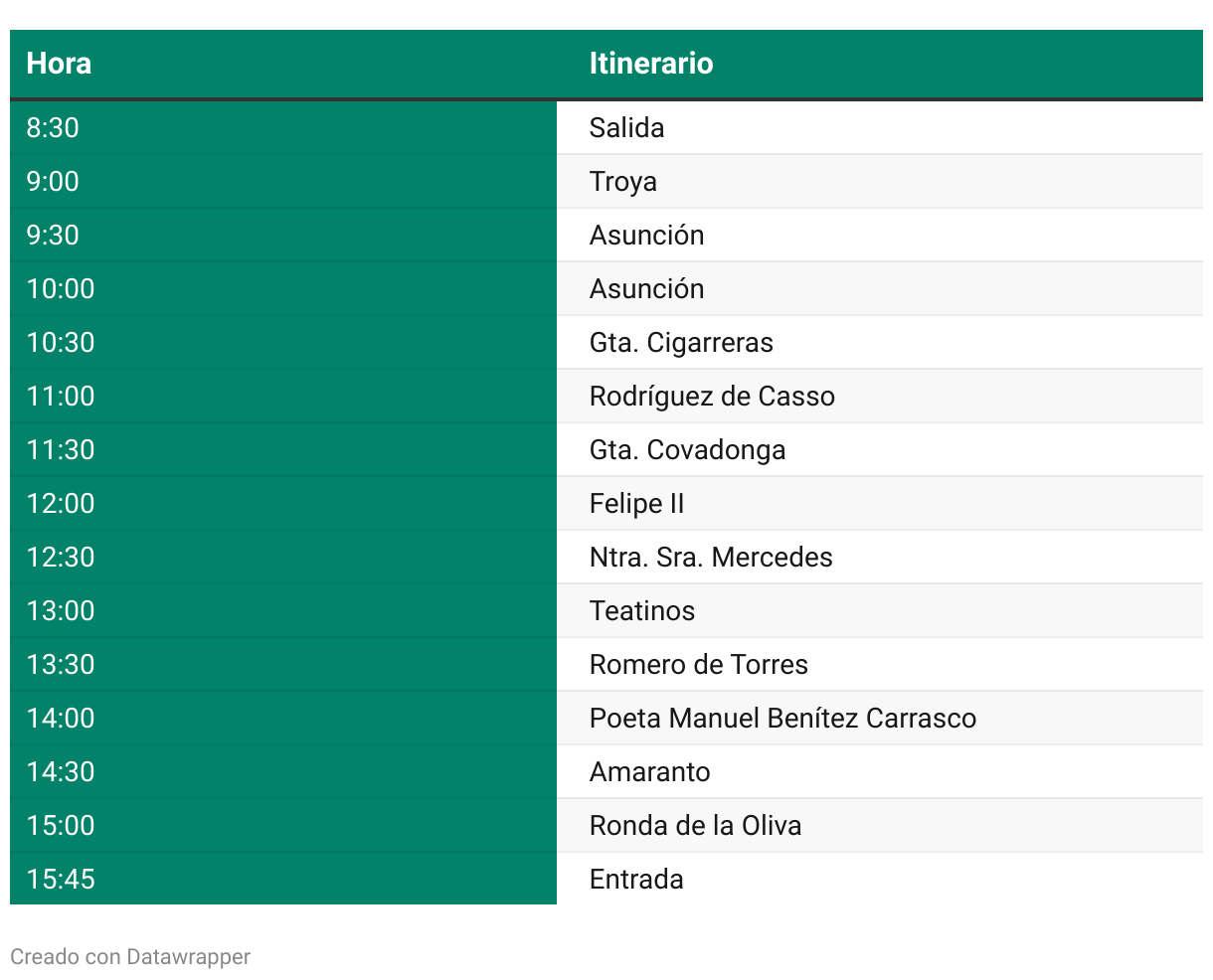Select the Entrada itinerary entry

click(635, 880)
